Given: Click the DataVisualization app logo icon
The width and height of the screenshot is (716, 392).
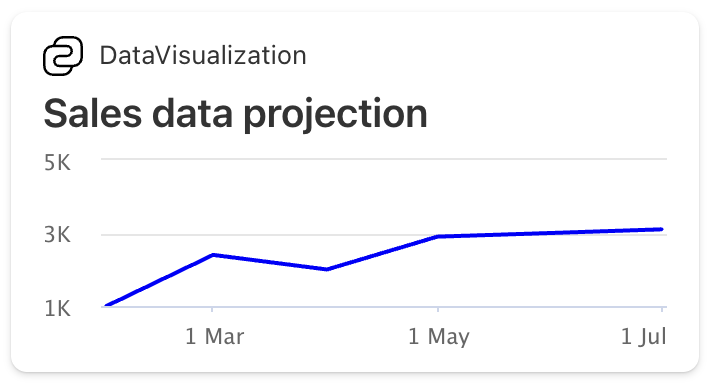Looking at the screenshot, I should [63, 56].
